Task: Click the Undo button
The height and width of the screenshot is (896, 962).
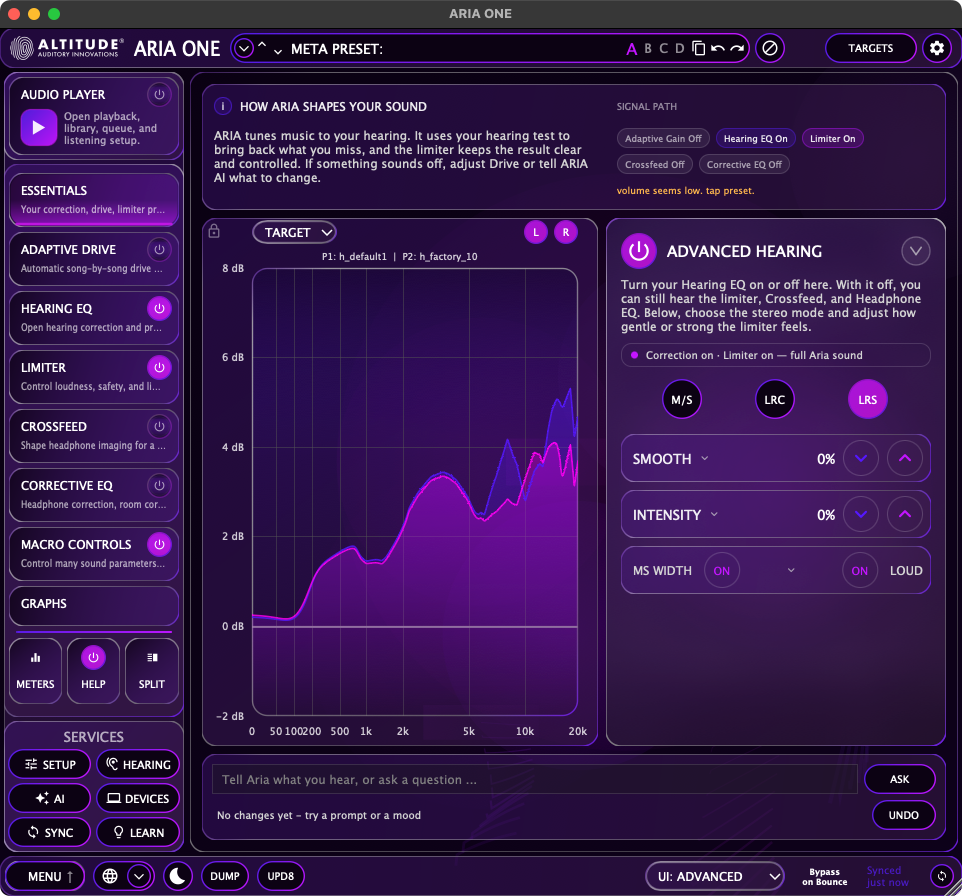Action: 903,815
